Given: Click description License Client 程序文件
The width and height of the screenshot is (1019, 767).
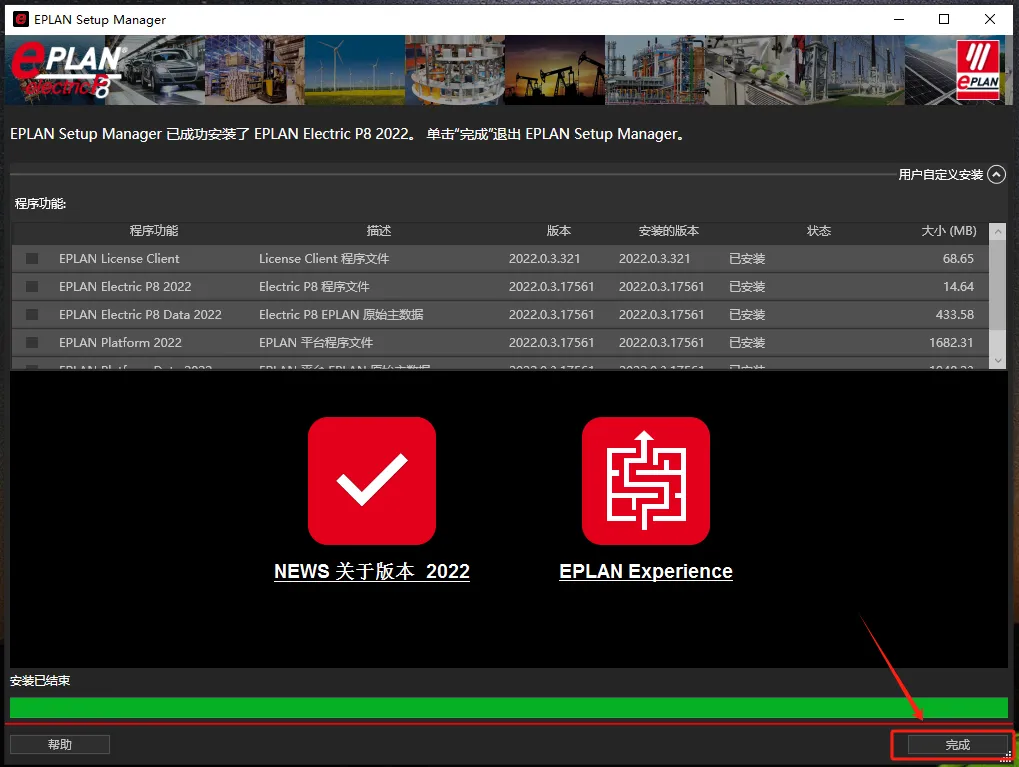Looking at the screenshot, I should [324, 259].
